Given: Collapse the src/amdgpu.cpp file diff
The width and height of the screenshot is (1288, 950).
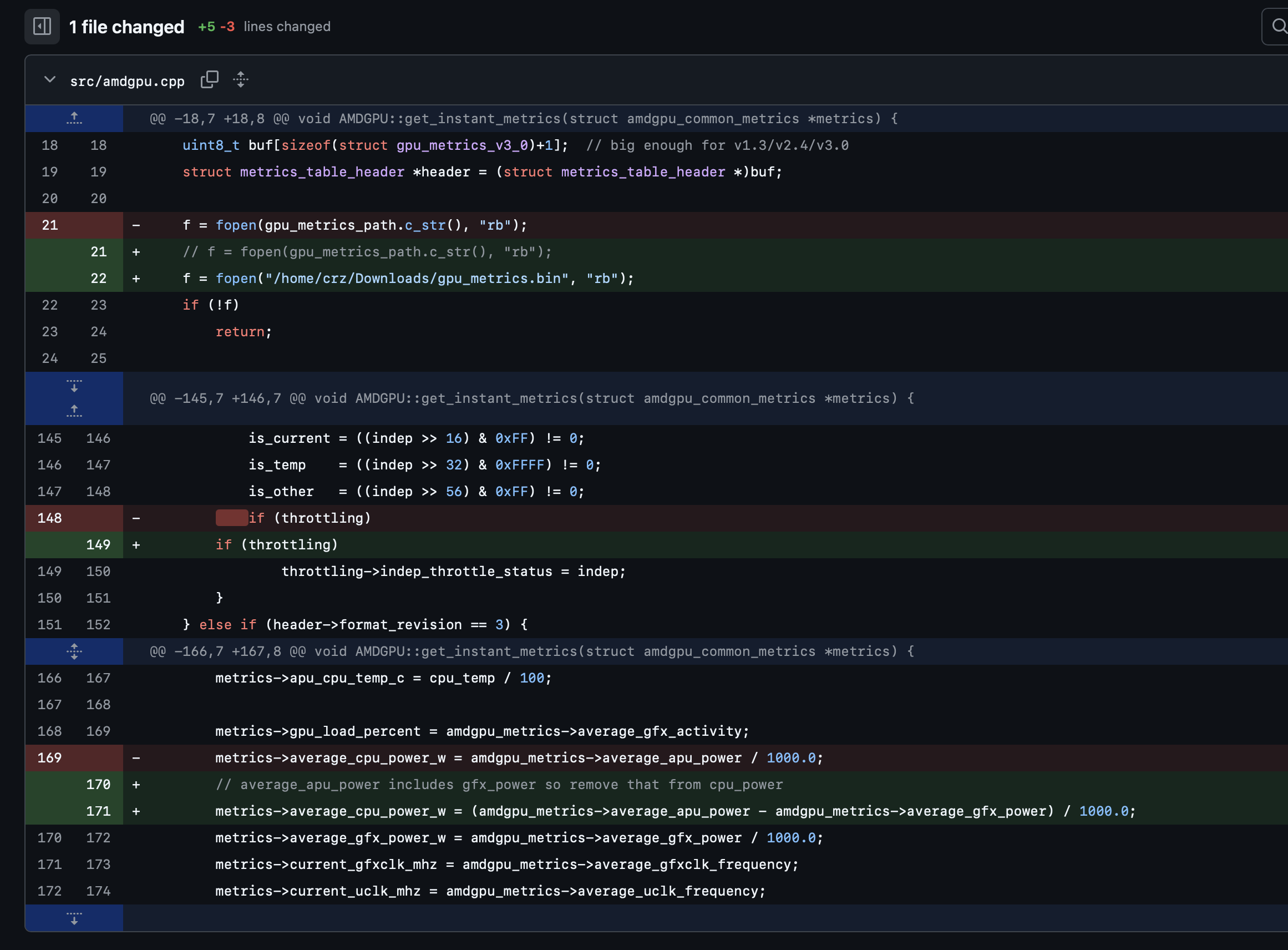Looking at the screenshot, I should tap(50, 80).
